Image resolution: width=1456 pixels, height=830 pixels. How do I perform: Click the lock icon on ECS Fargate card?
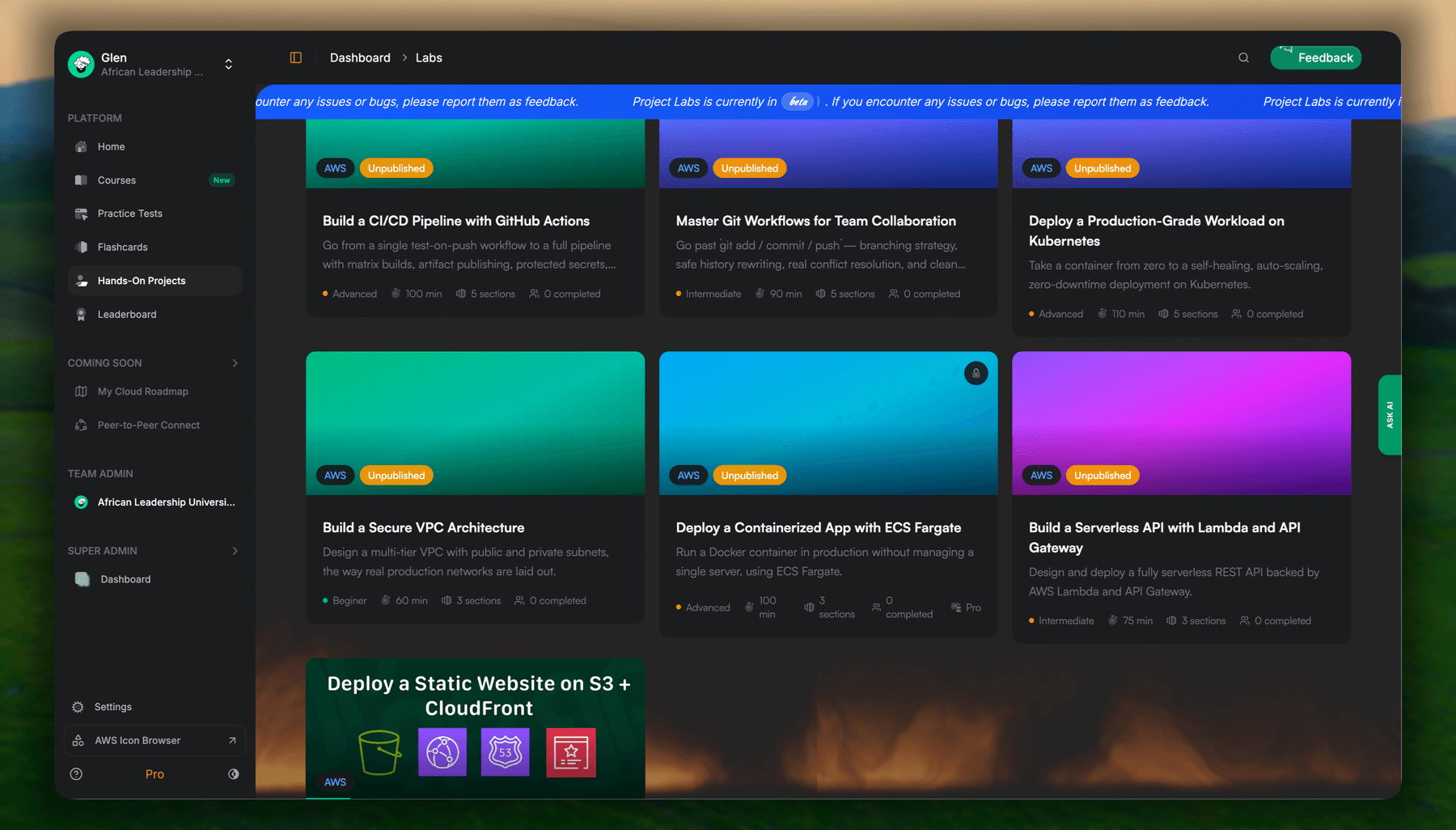tap(976, 373)
